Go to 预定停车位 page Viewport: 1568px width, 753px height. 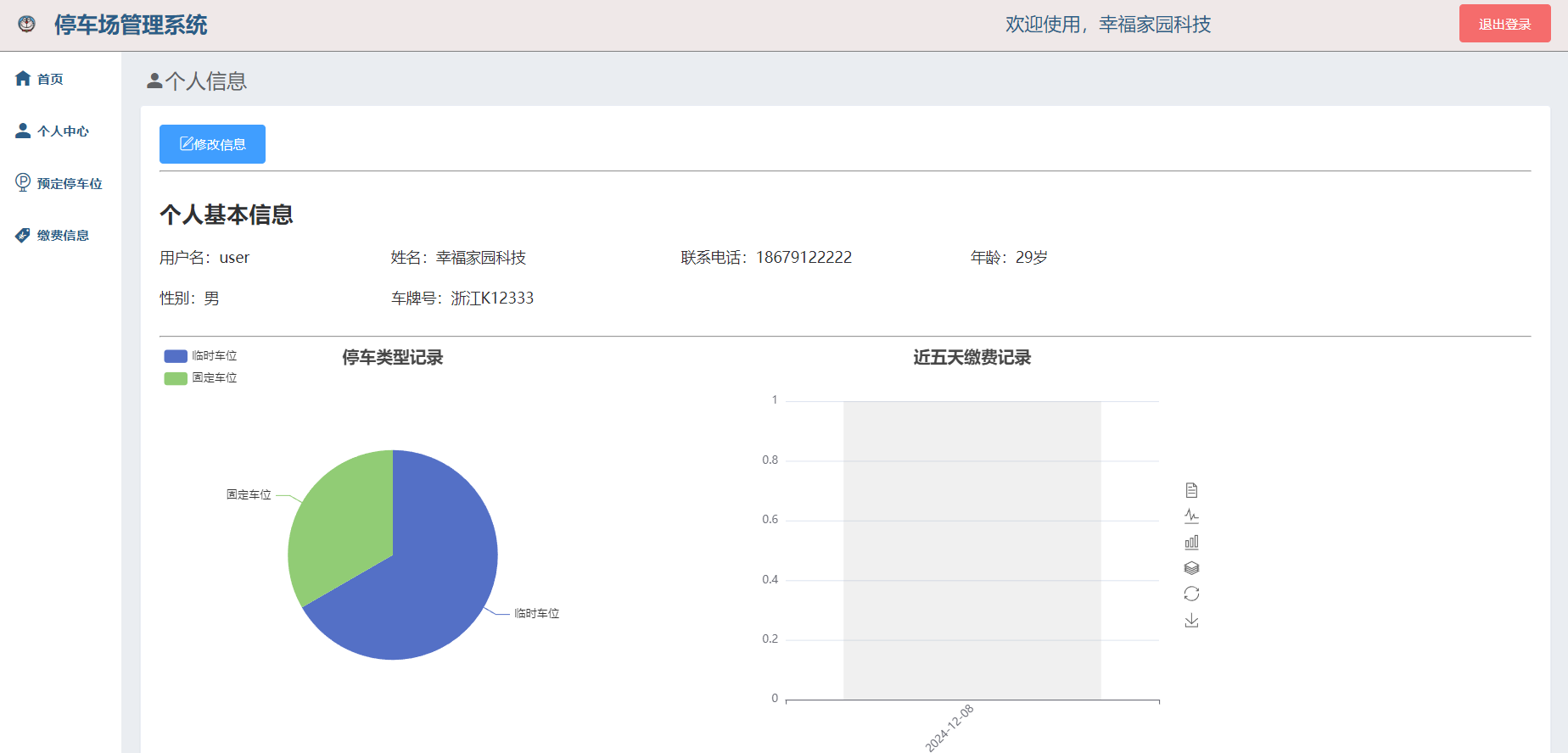coord(70,183)
